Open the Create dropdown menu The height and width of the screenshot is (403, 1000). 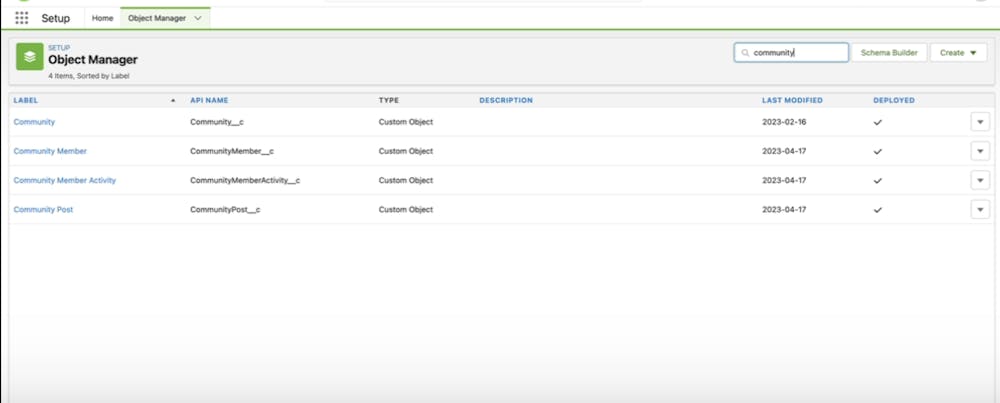pyautogui.click(x=959, y=53)
